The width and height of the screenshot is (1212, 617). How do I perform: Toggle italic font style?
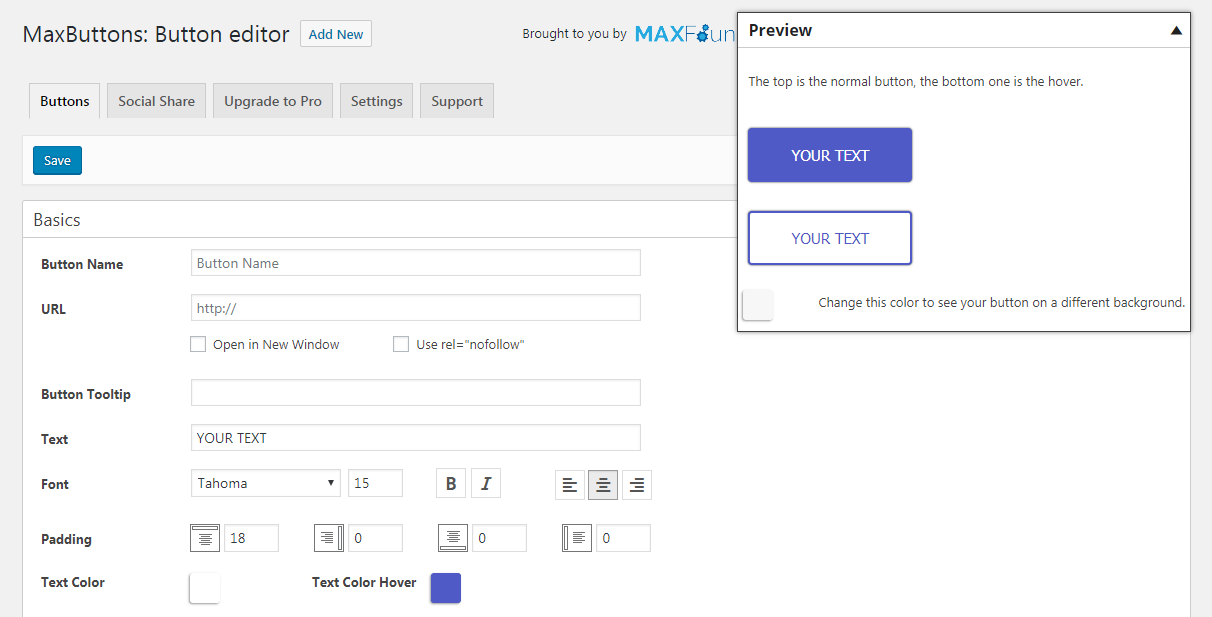pyautogui.click(x=486, y=484)
